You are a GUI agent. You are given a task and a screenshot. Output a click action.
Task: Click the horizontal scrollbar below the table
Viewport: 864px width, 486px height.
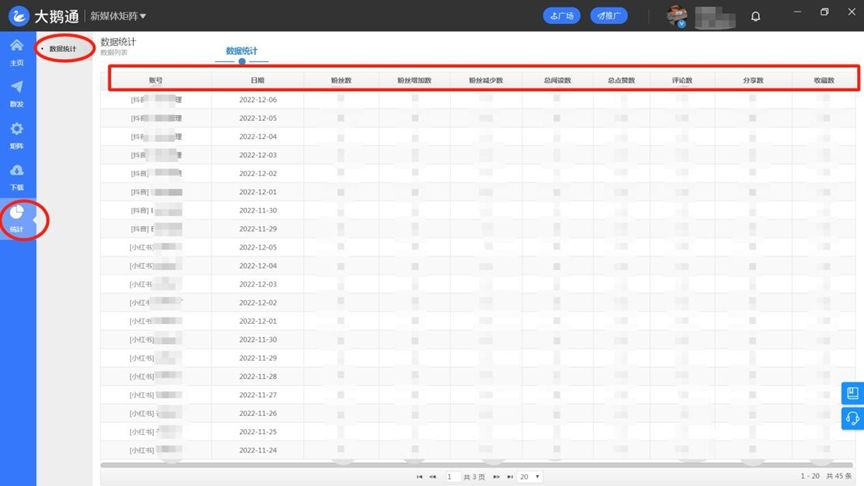[470, 465]
